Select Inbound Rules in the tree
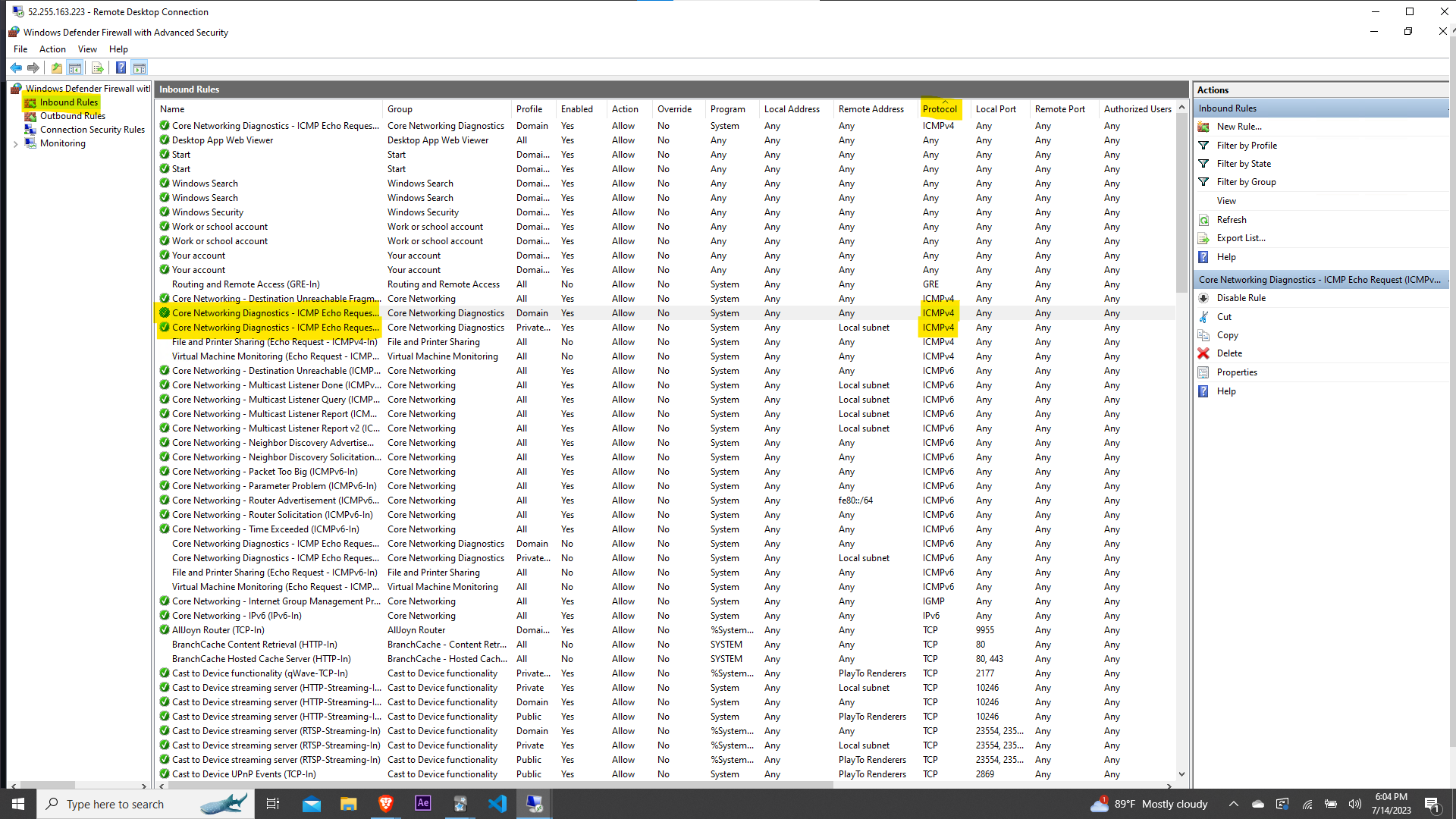Viewport: 1456px width, 819px height. point(69,102)
